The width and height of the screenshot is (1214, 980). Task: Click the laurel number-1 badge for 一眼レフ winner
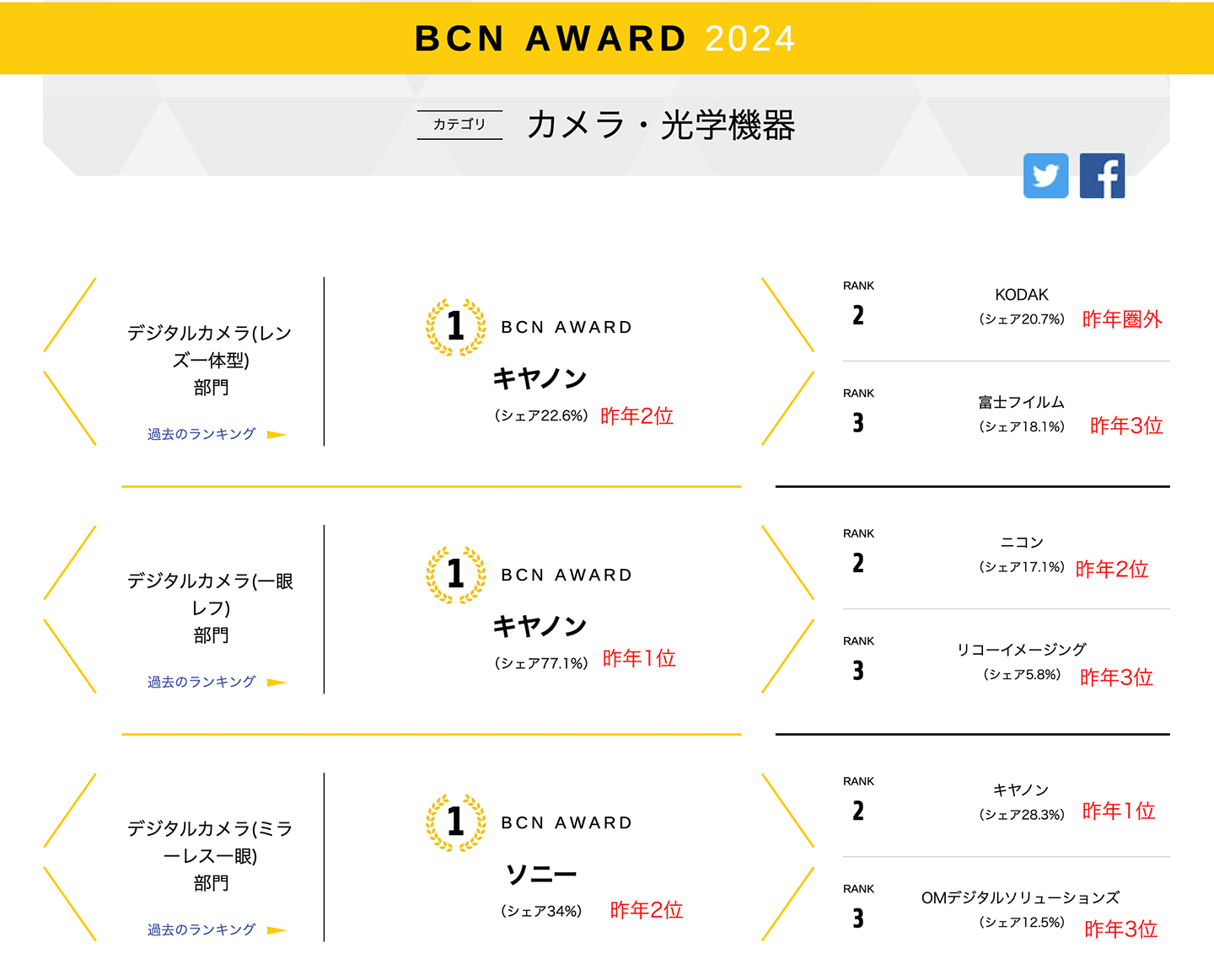[454, 574]
